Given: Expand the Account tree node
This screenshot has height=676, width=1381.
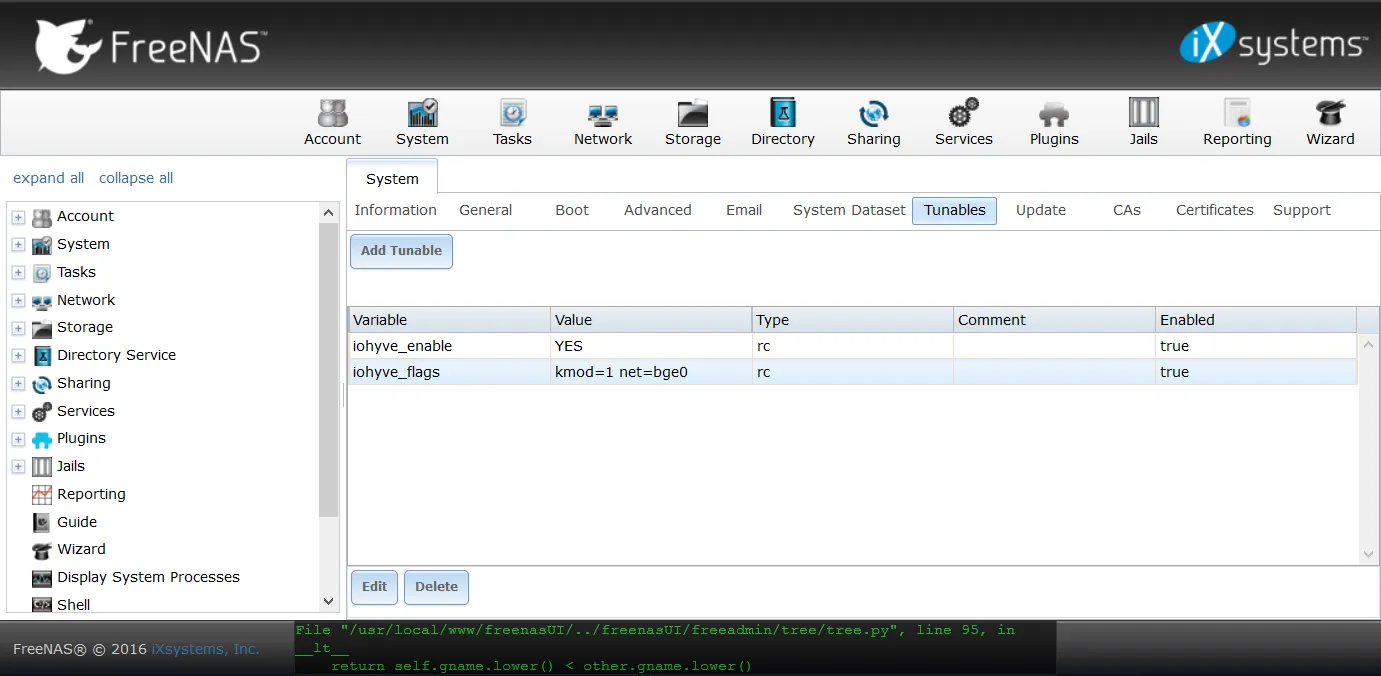Looking at the screenshot, I should pos(18,216).
